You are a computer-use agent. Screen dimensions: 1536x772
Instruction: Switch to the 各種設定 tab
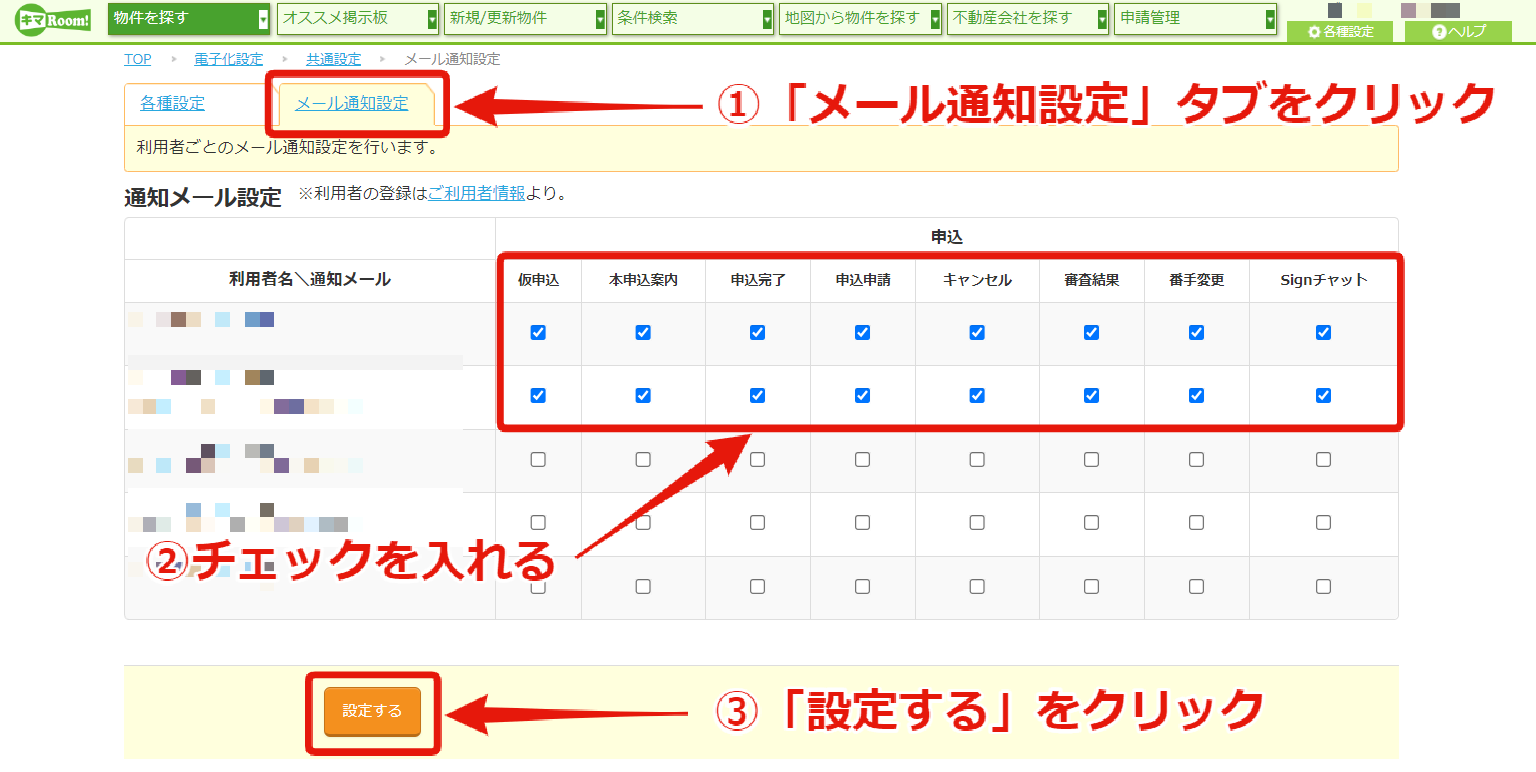pyautogui.click(x=172, y=103)
